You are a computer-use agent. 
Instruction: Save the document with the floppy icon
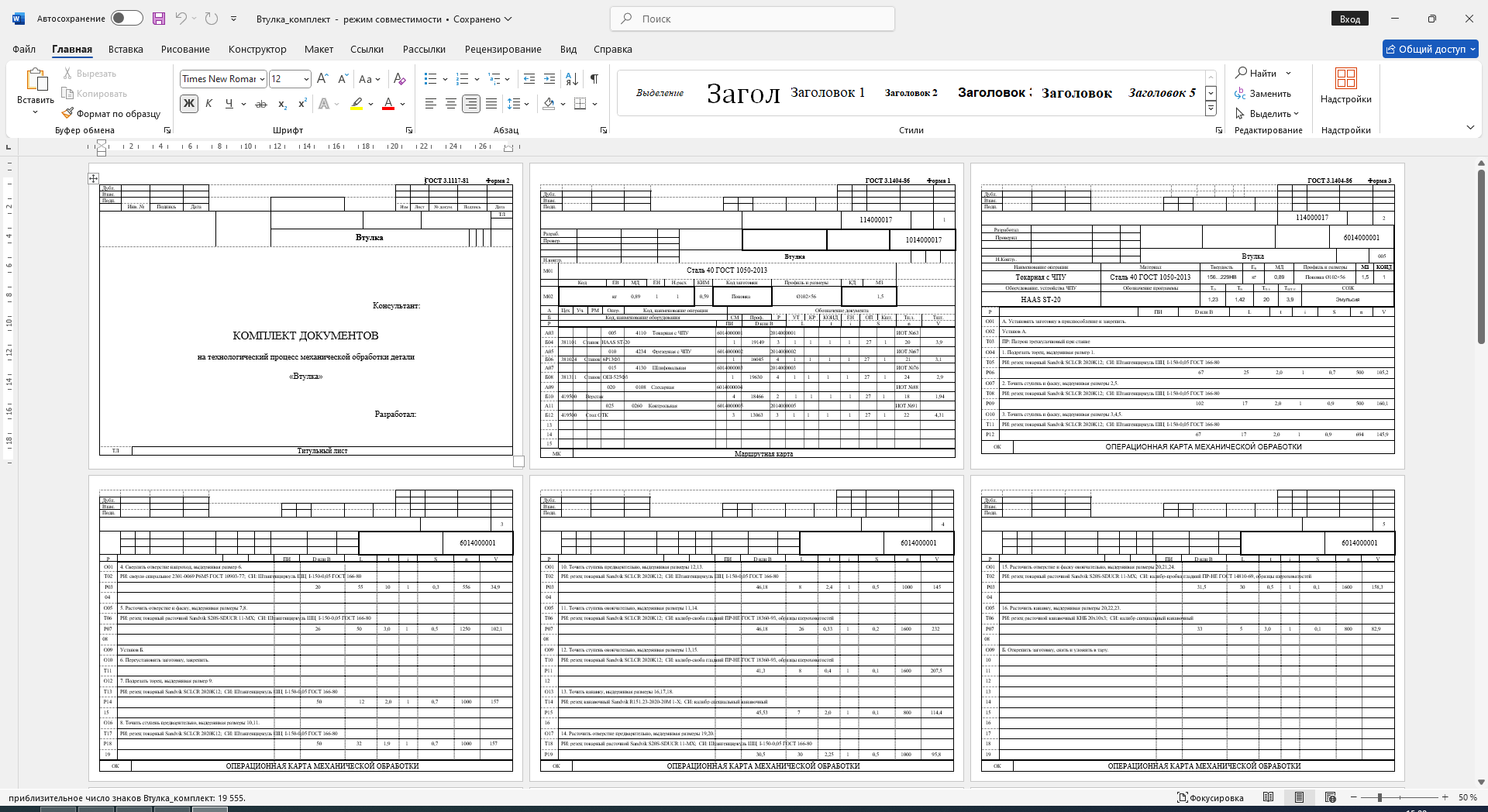coord(159,19)
